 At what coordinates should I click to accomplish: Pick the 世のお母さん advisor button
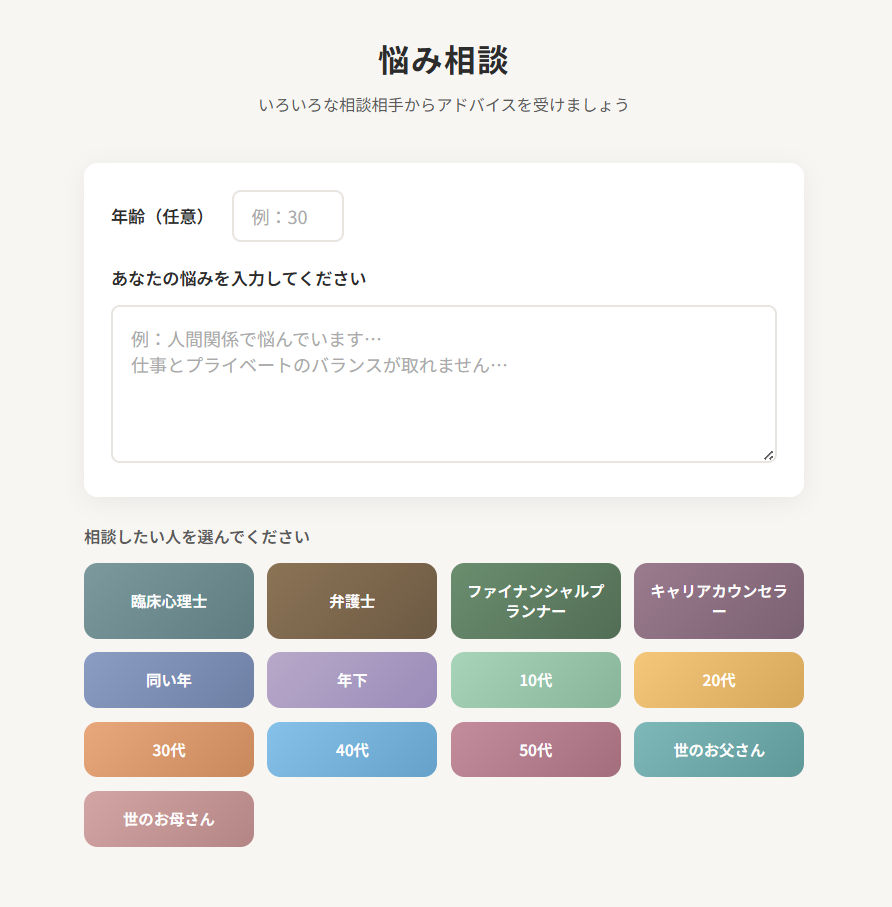[x=169, y=819]
